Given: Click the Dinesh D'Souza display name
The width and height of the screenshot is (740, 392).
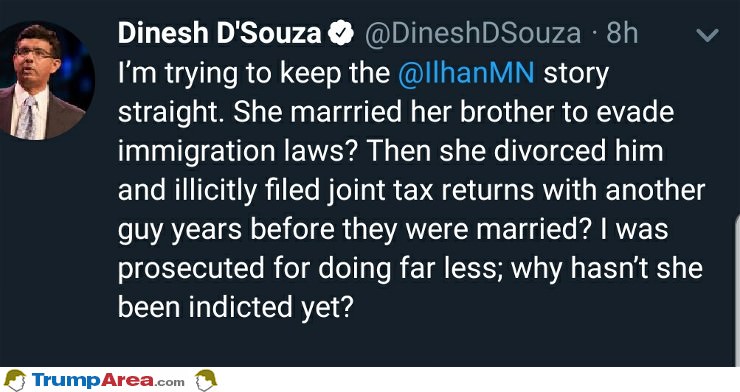Looking at the screenshot, I should point(219,34).
